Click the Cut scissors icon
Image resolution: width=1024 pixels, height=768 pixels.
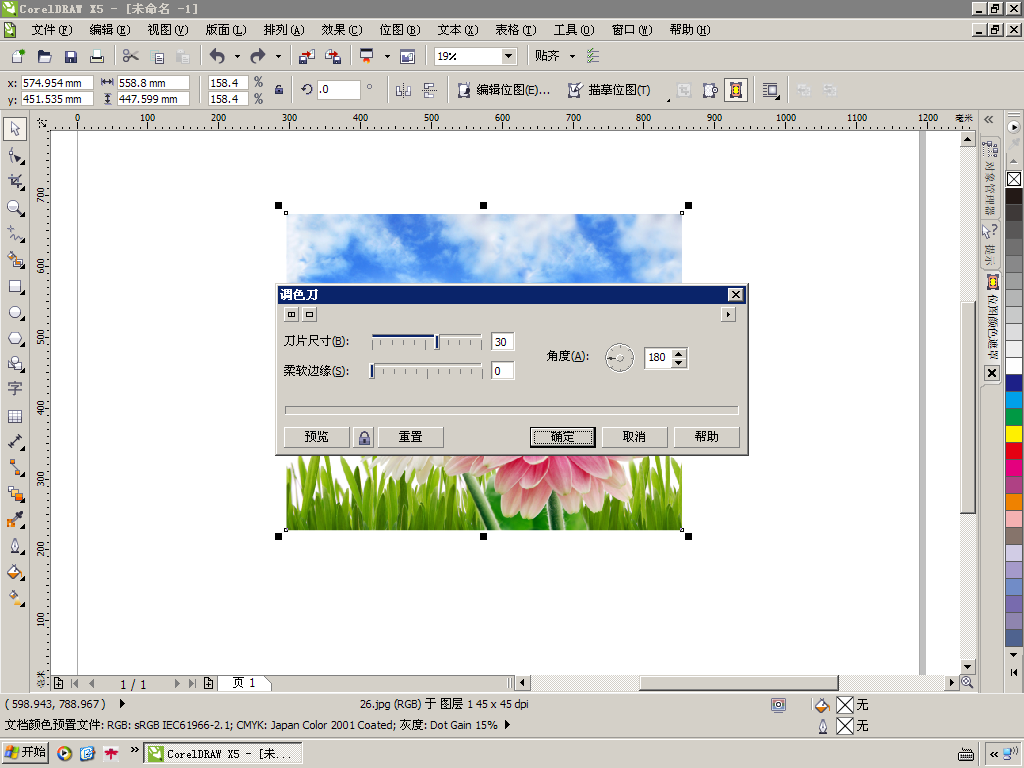[131, 56]
